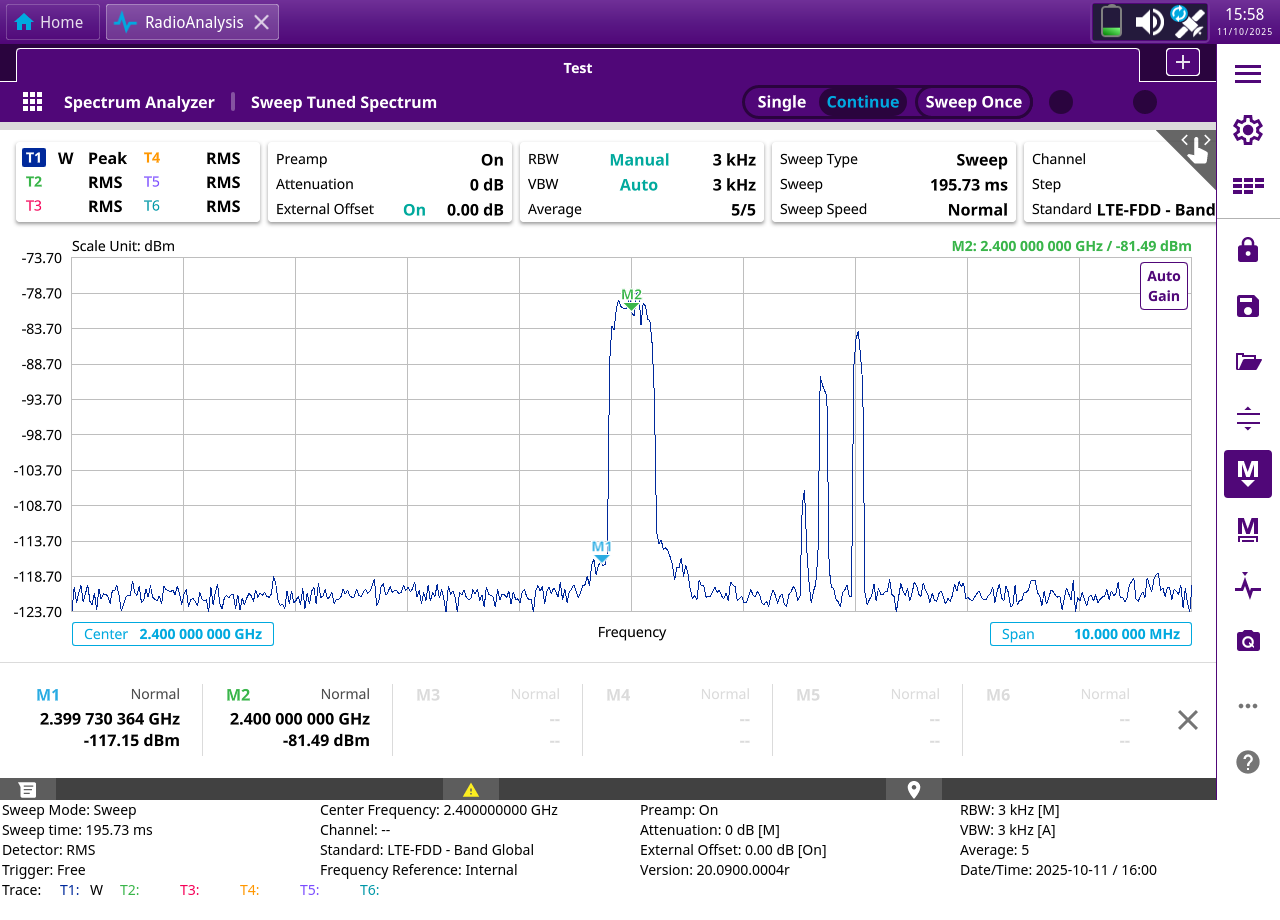
Task: Click the screenshot camera icon
Action: (1247, 641)
